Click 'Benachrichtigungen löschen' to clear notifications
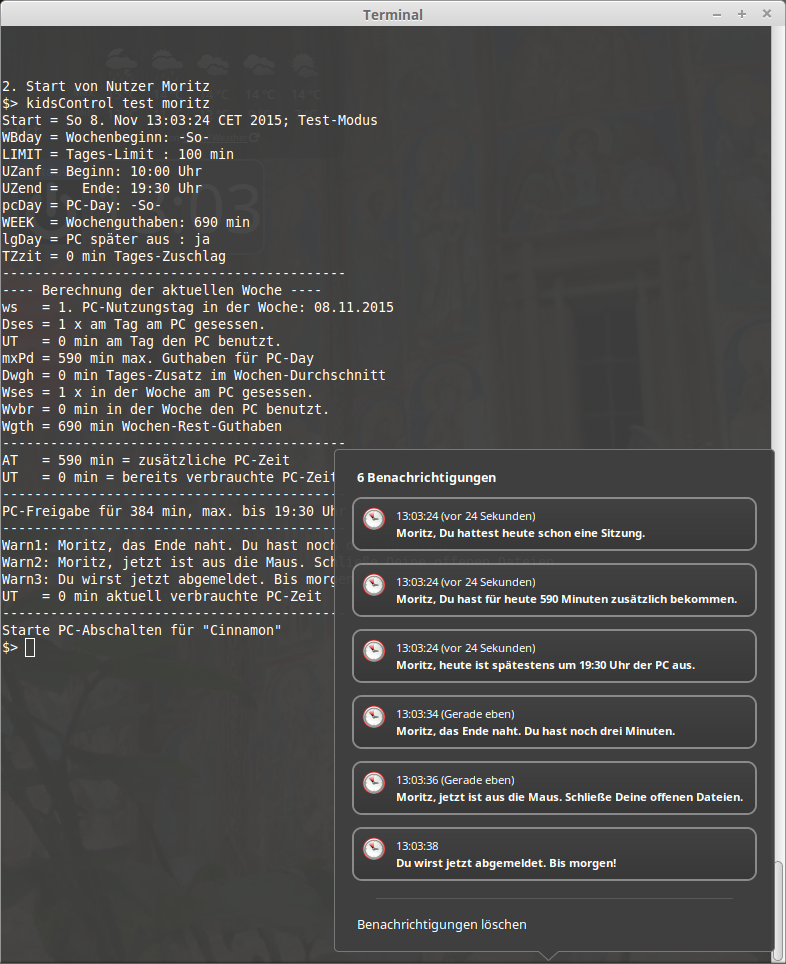This screenshot has height=964, width=786. (x=442, y=925)
